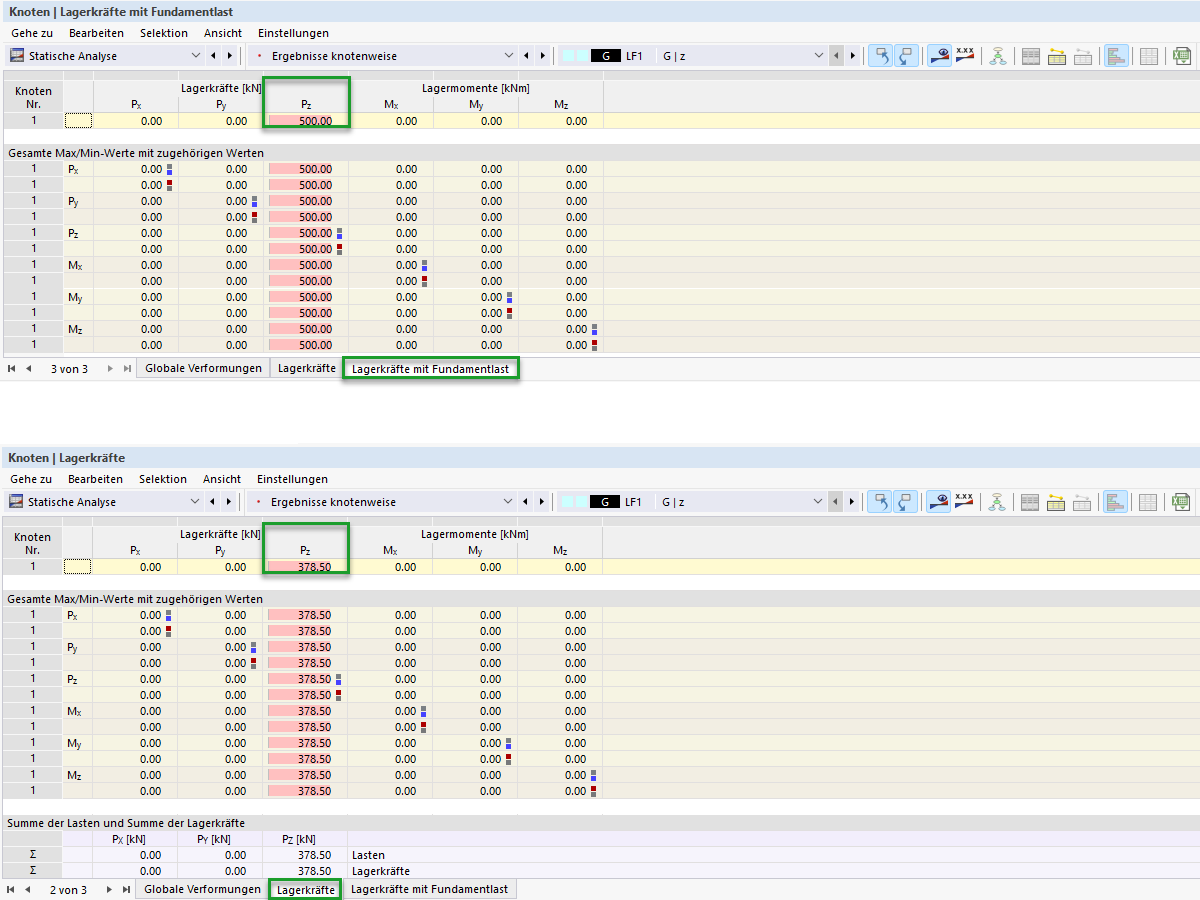Go to next table, '3 von 3' navigator
The height and width of the screenshot is (900, 1200).
pyautogui.click(x=109, y=369)
